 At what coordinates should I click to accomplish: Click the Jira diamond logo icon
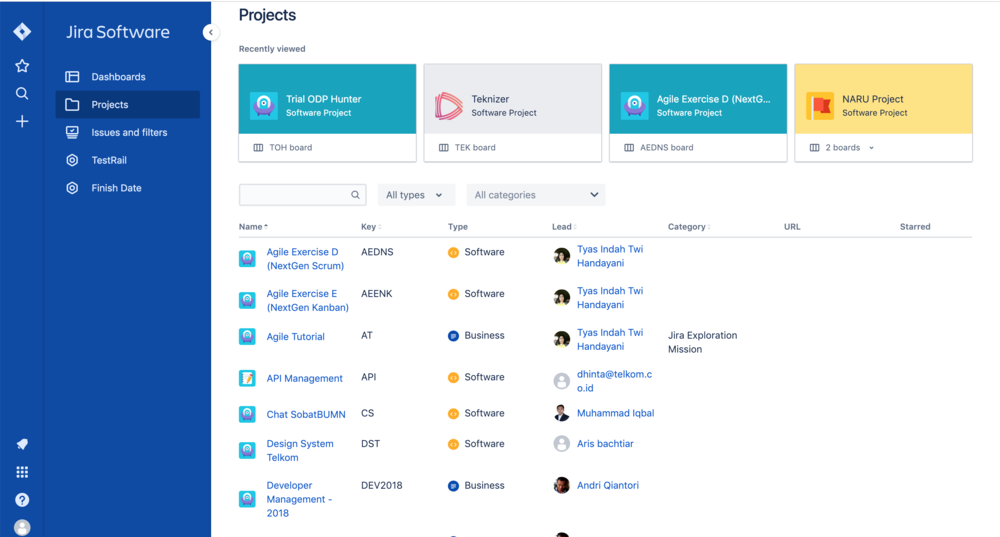pos(22,31)
